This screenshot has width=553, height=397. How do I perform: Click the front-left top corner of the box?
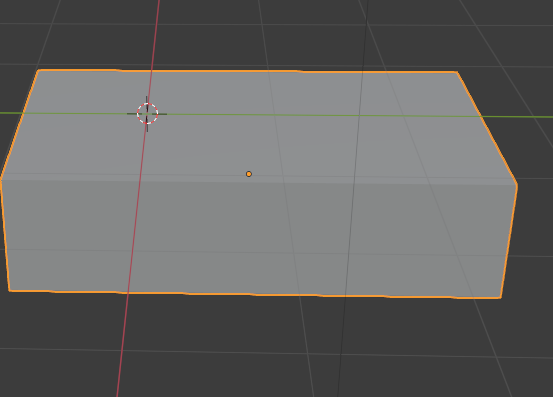(x=1, y=180)
